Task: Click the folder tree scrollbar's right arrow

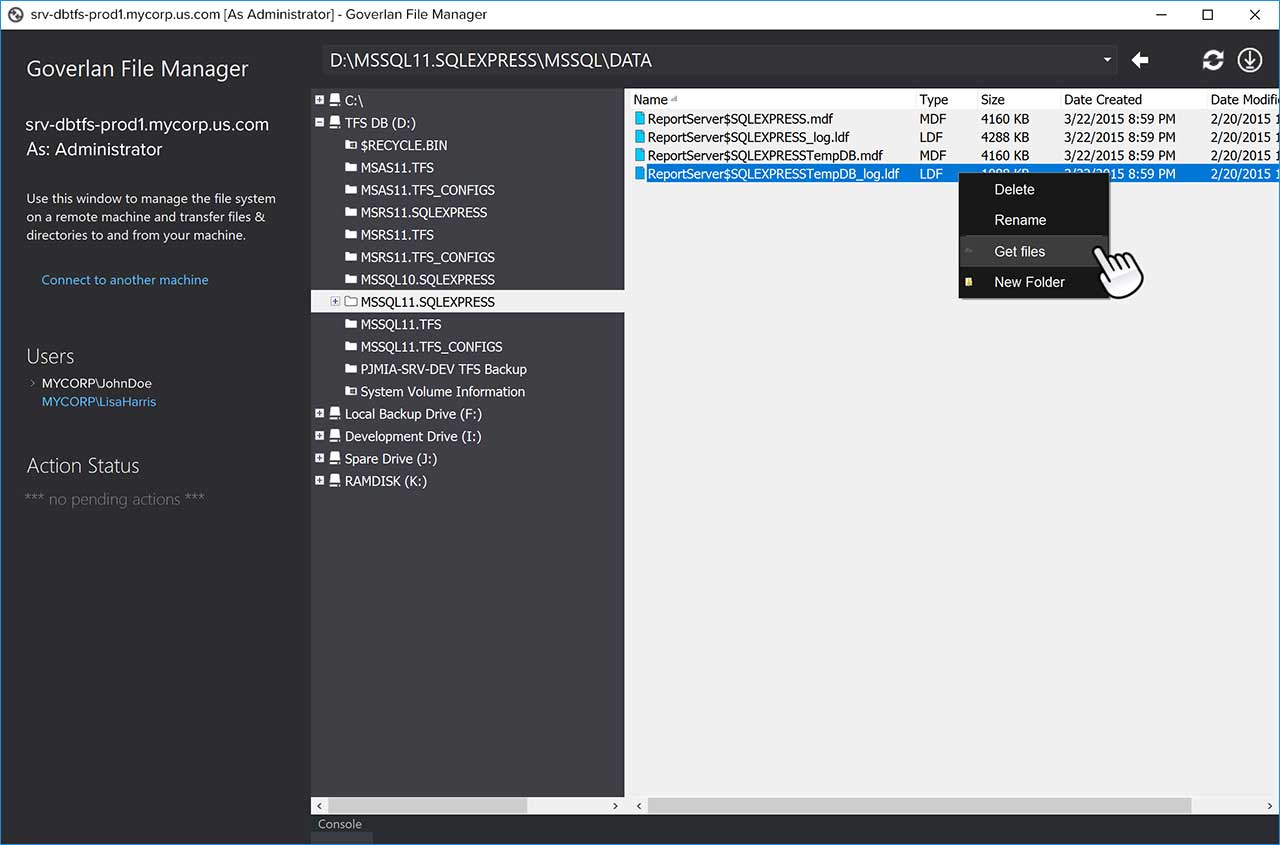Action: click(616, 805)
